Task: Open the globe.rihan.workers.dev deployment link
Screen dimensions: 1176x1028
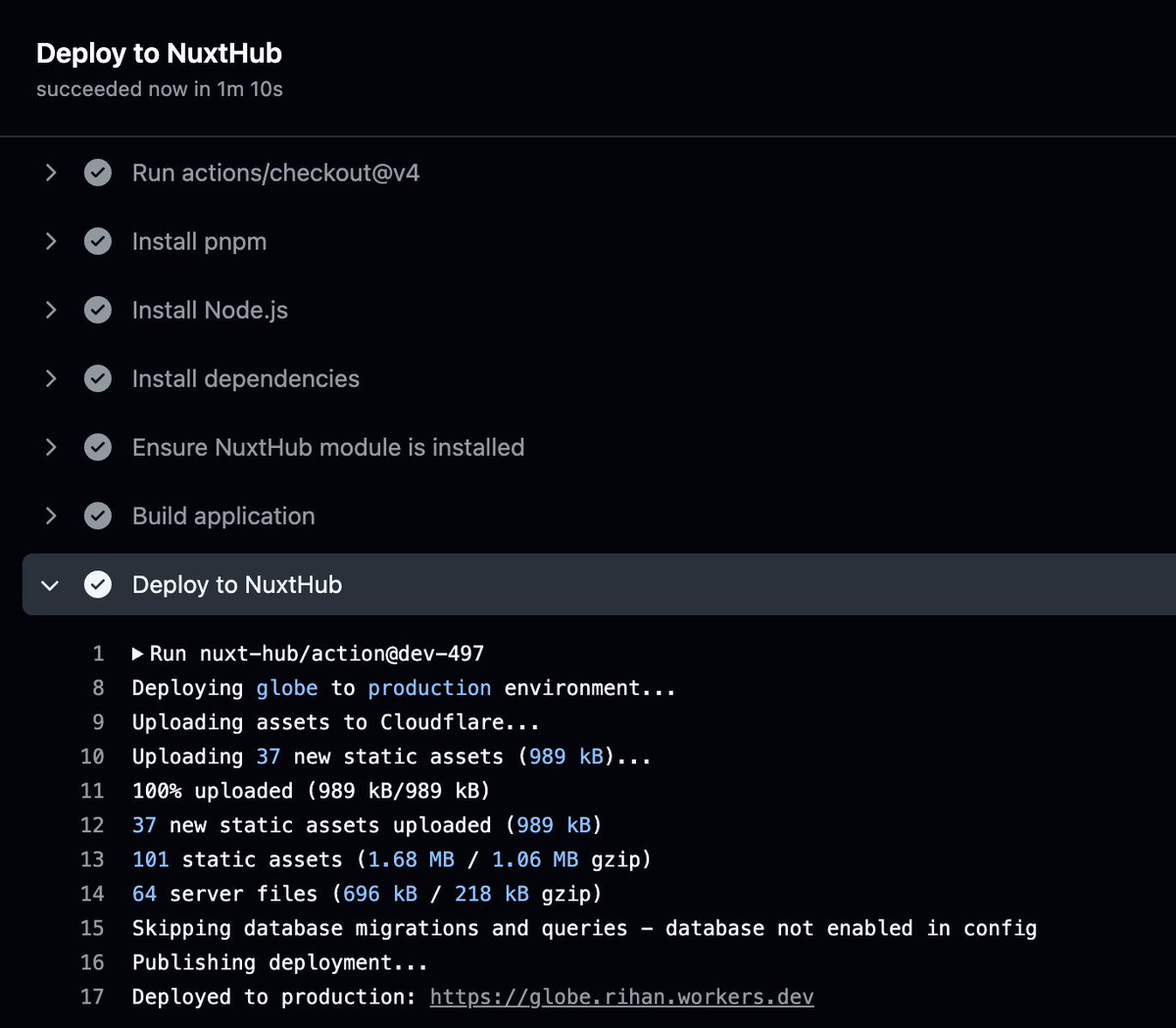Action: [x=620, y=996]
